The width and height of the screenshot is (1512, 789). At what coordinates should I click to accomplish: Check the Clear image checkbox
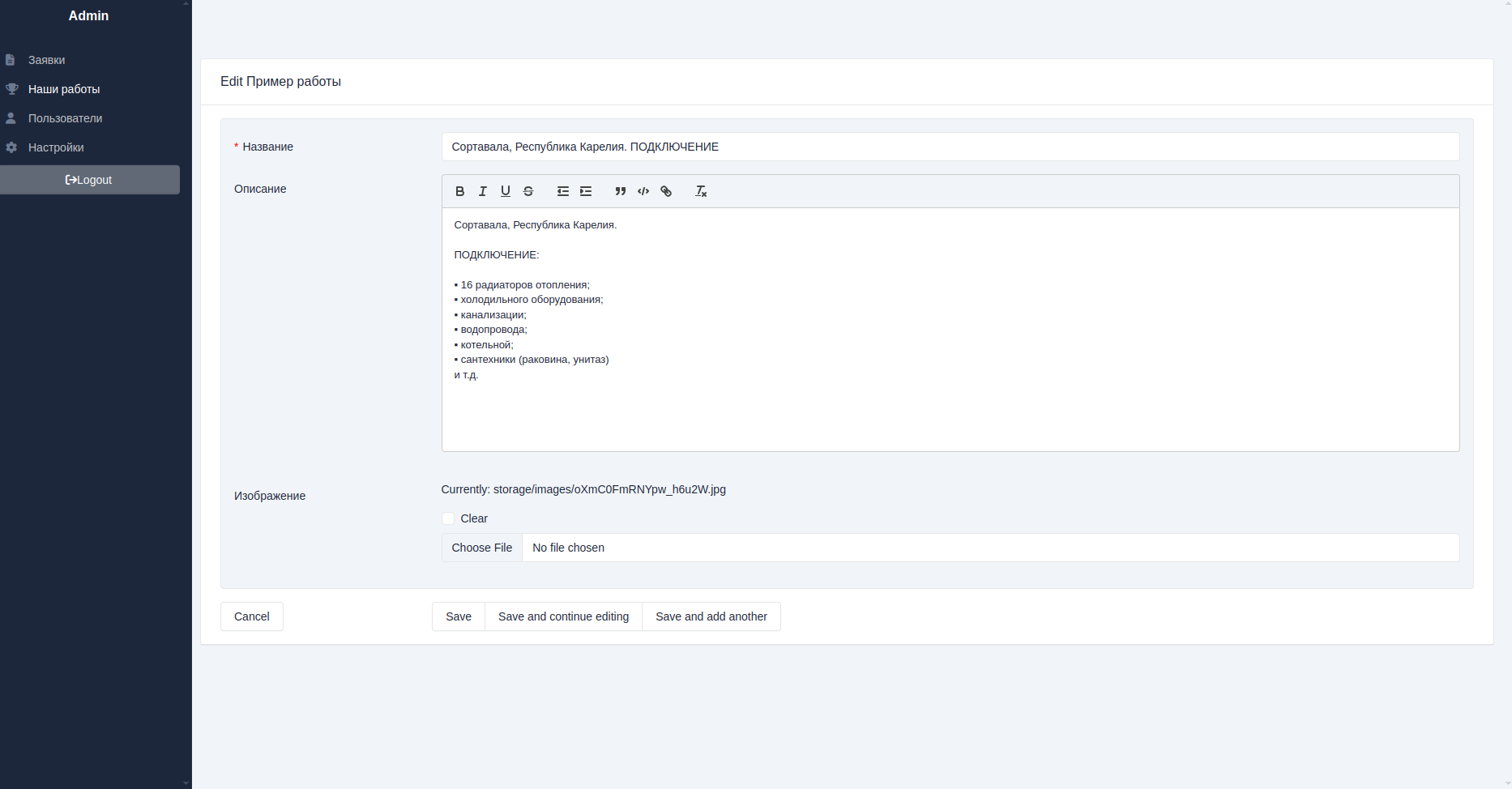[448, 518]
